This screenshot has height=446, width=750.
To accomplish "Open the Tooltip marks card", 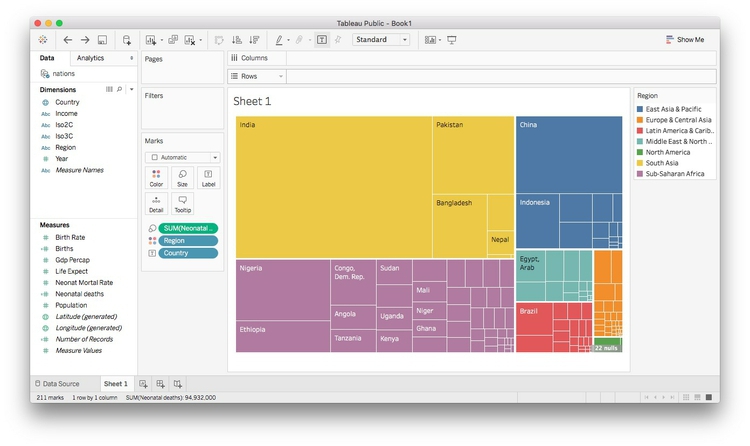I will point(182,202).
